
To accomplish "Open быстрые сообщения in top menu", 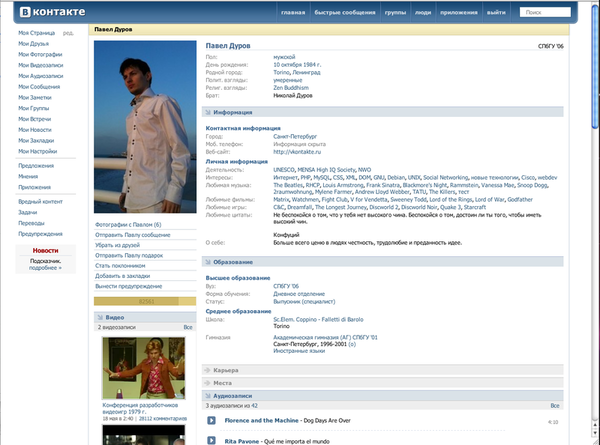I will pyautogui.click(x=345, y=12).
